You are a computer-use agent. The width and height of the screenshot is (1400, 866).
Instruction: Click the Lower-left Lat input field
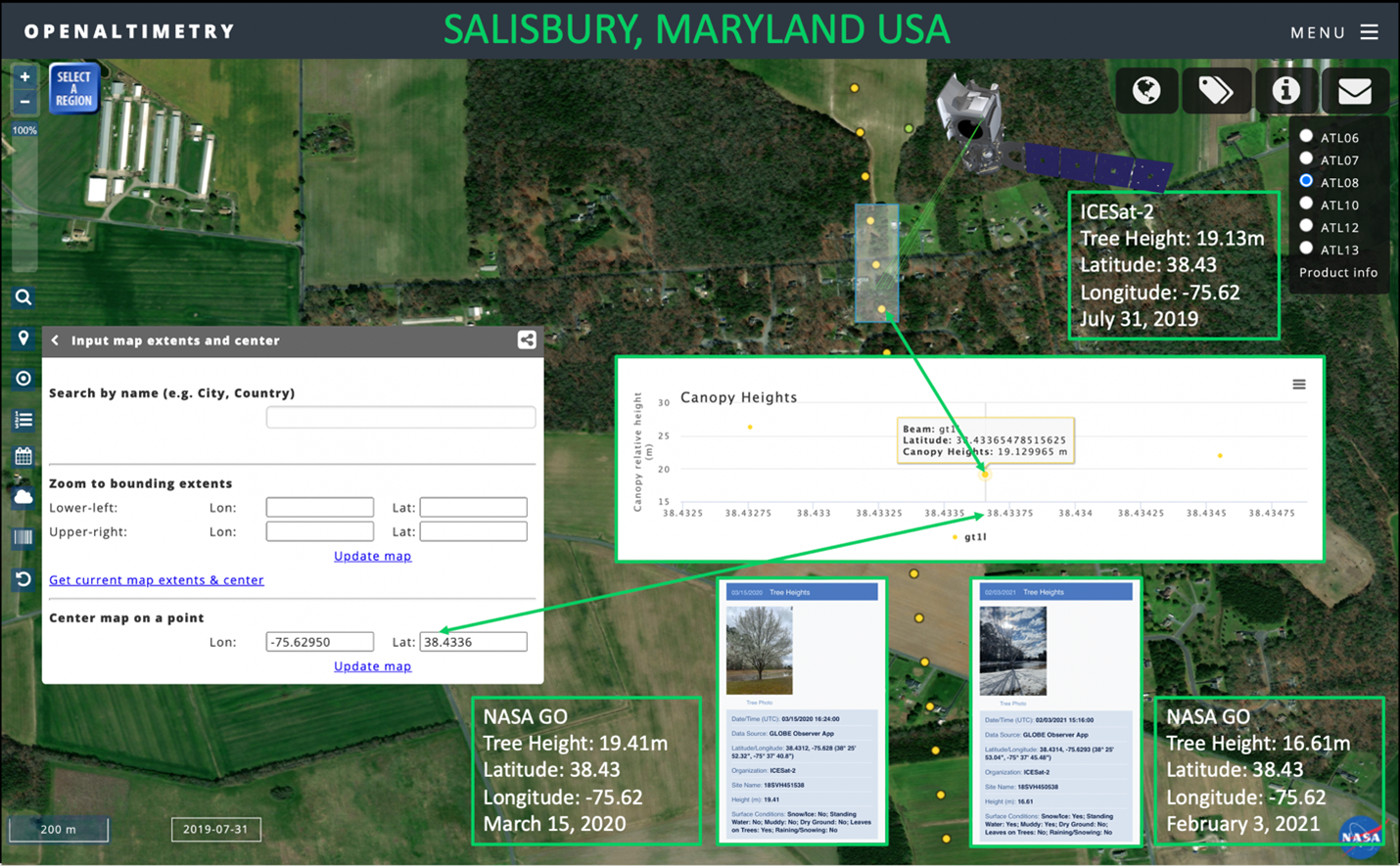point(474,507)
